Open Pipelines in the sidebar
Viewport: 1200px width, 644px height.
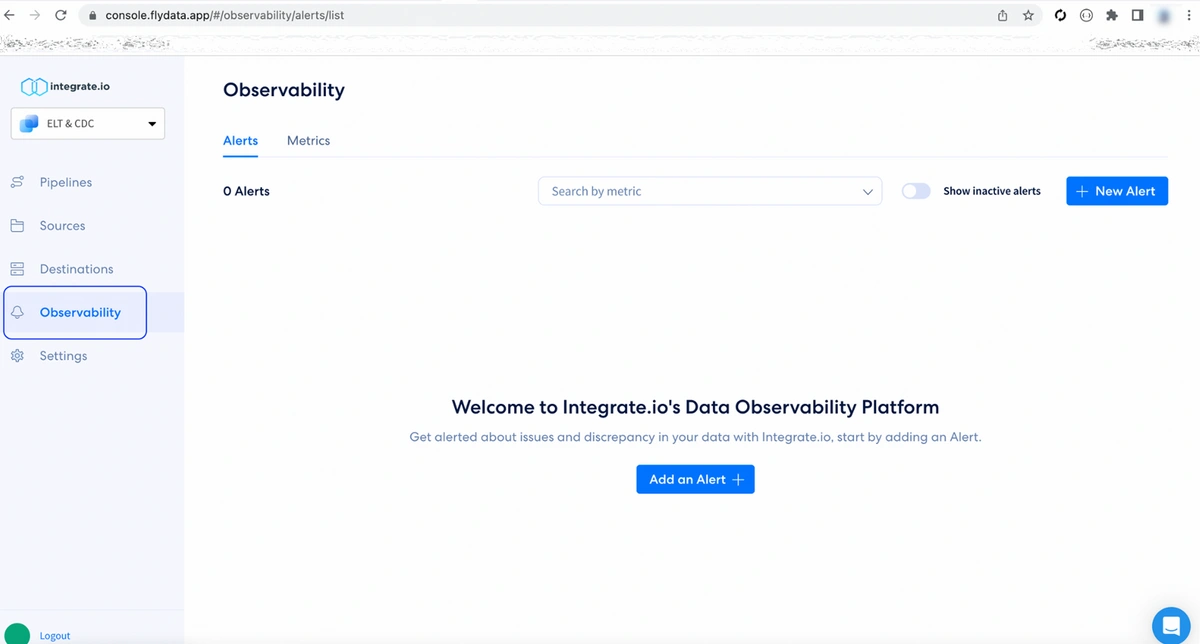(x=66, y=182)
